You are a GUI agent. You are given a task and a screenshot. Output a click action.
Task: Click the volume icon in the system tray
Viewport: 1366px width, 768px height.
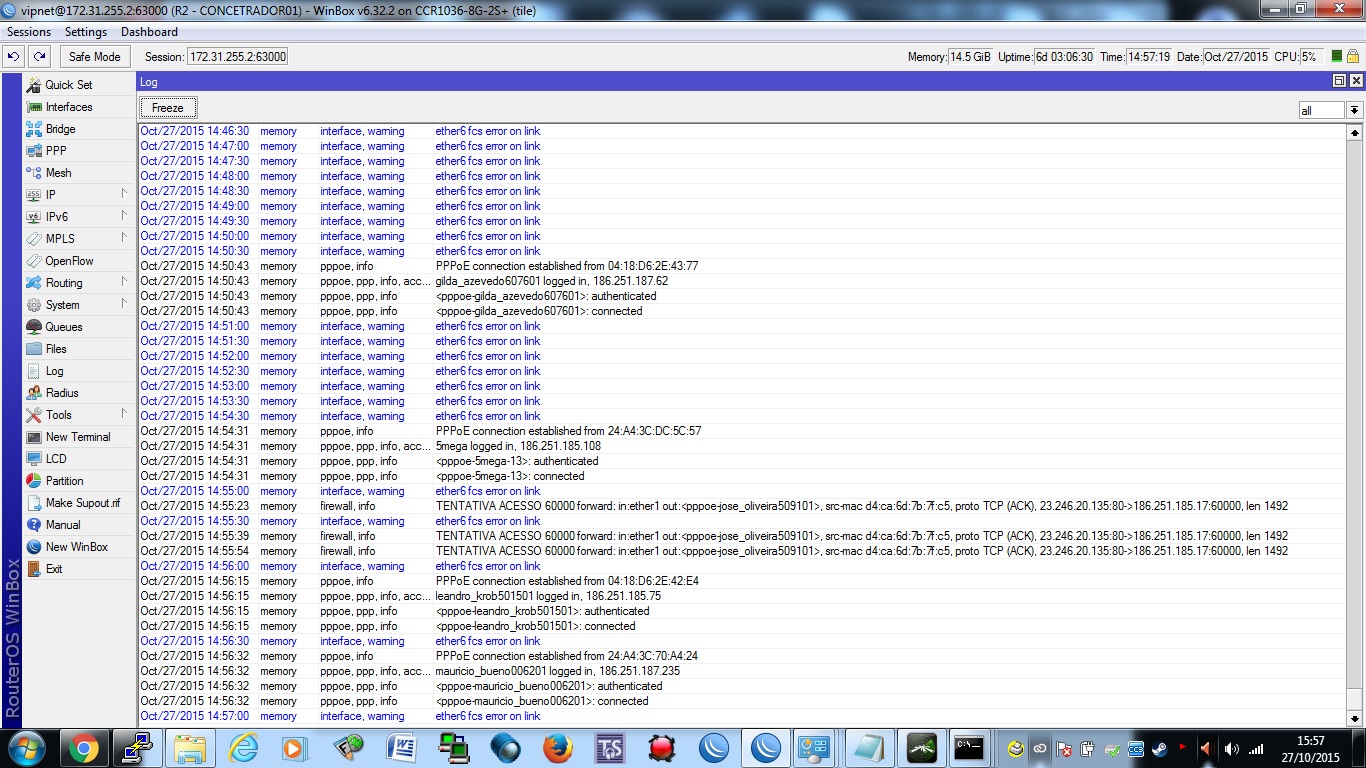(1231, 749)
